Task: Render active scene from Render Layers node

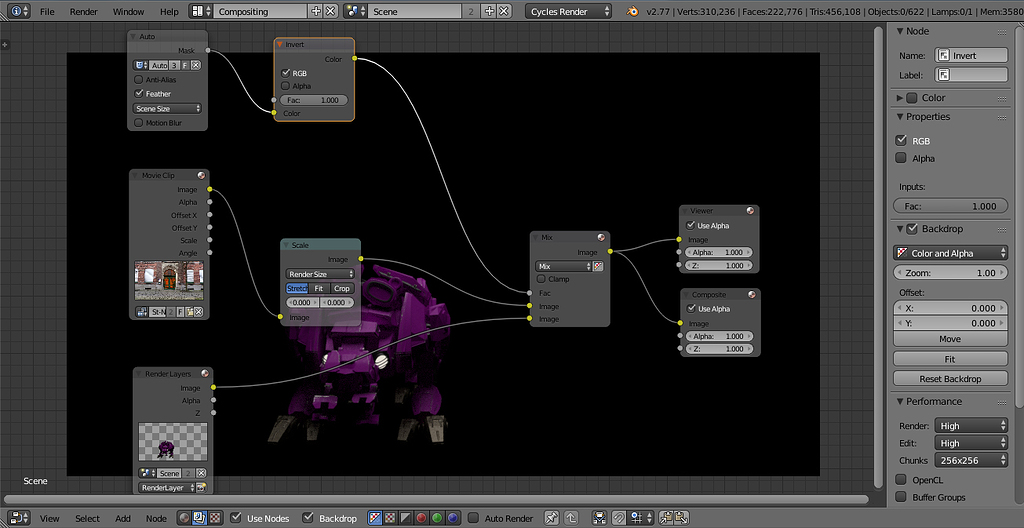Action: 201,487
